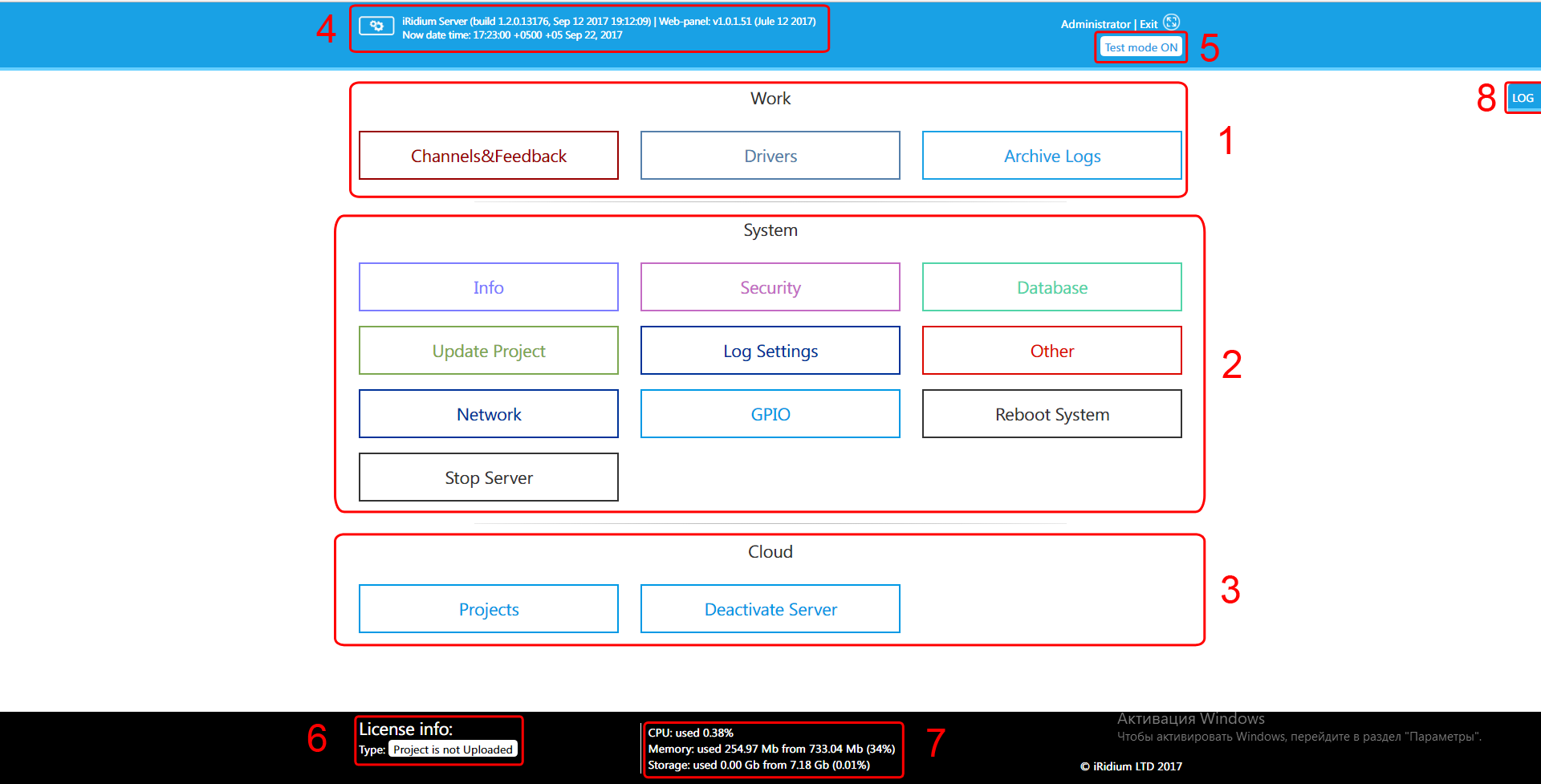This screenshot has width=1541, height=784.
Task: Open Archive Logs
Action: tap(1051, 156)
